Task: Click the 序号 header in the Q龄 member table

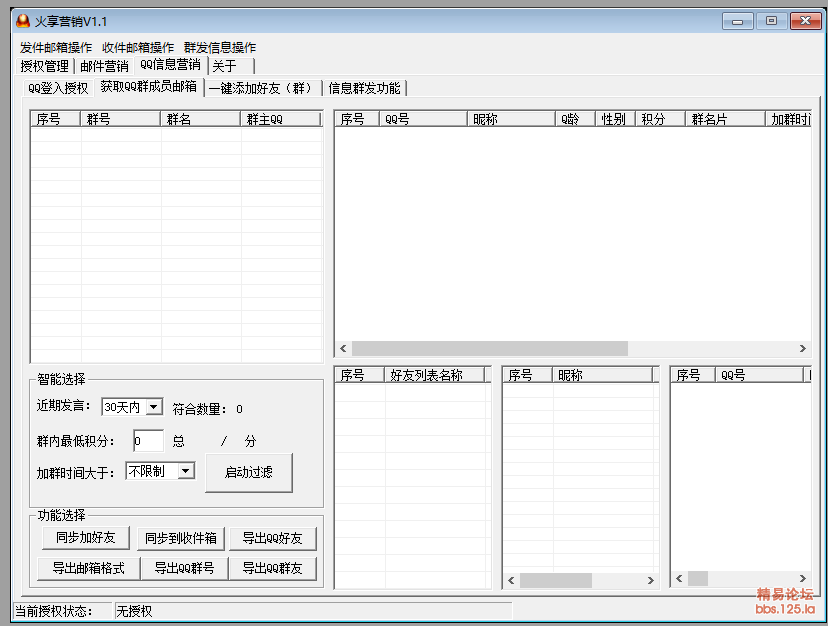Action: click(x=357, y=119)
